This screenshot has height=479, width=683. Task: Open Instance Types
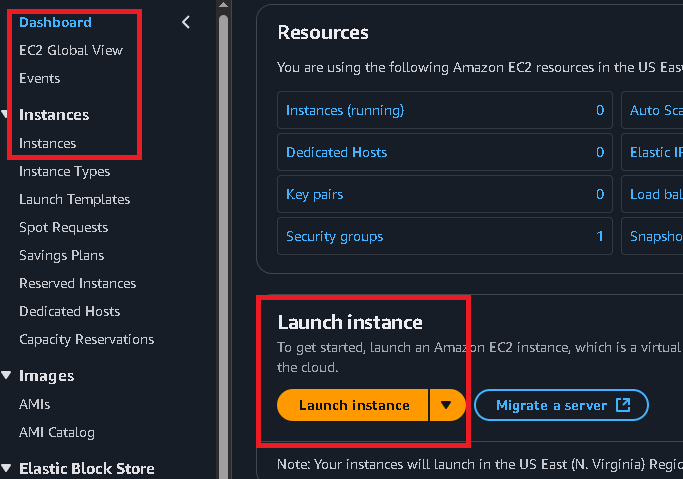64,172
